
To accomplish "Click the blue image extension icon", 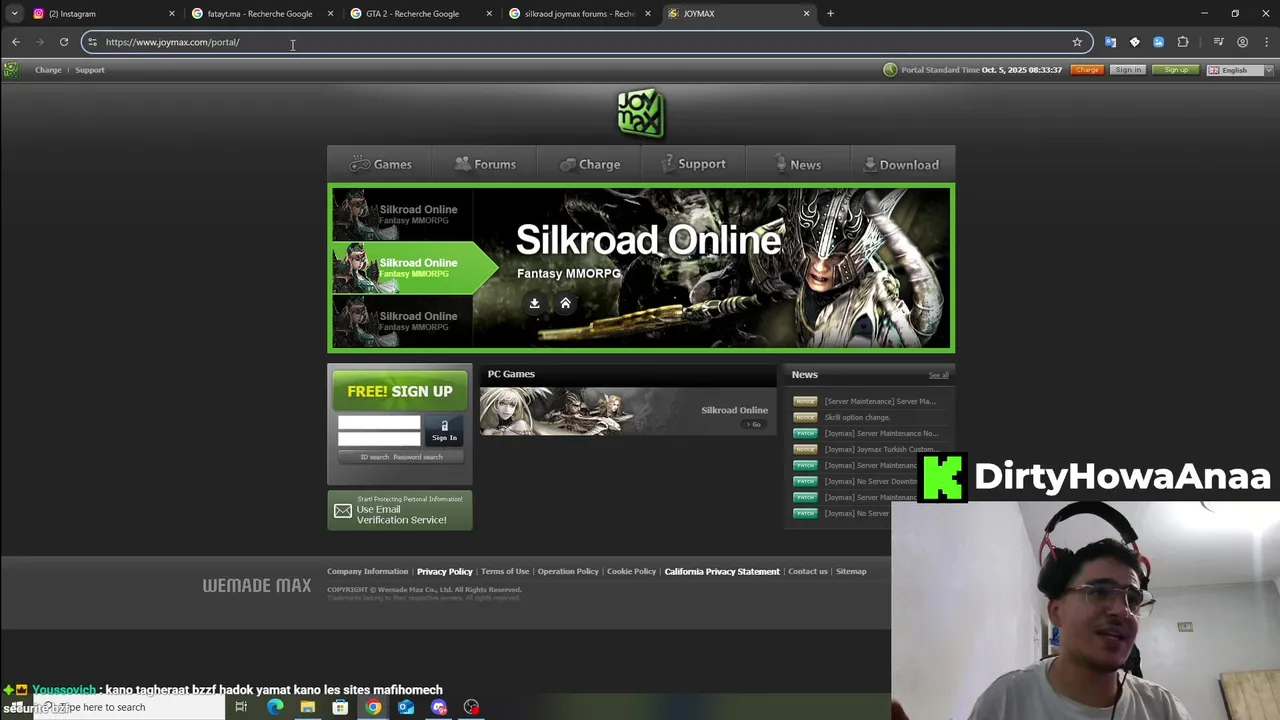I will coord(1158,42).
